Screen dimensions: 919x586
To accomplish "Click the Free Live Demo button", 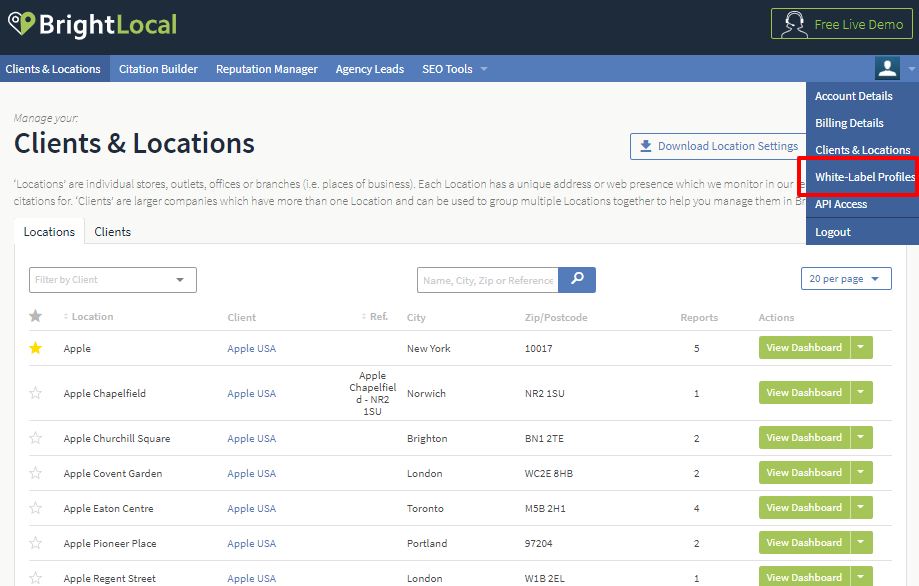I will [x=842, y=24].
